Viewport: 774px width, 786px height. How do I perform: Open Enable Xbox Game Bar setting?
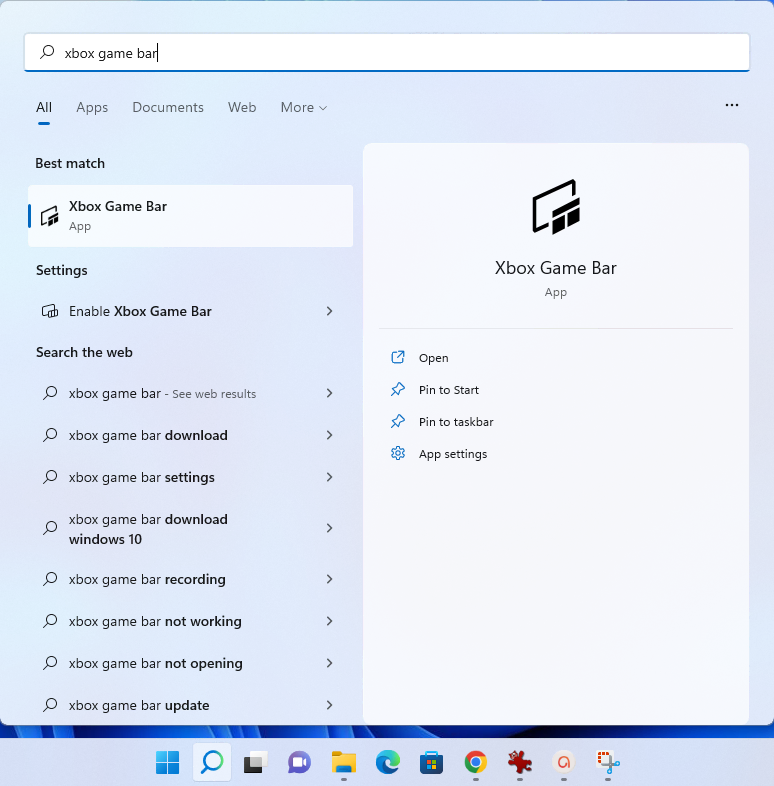pyautogui.click(x=190, y=311)
